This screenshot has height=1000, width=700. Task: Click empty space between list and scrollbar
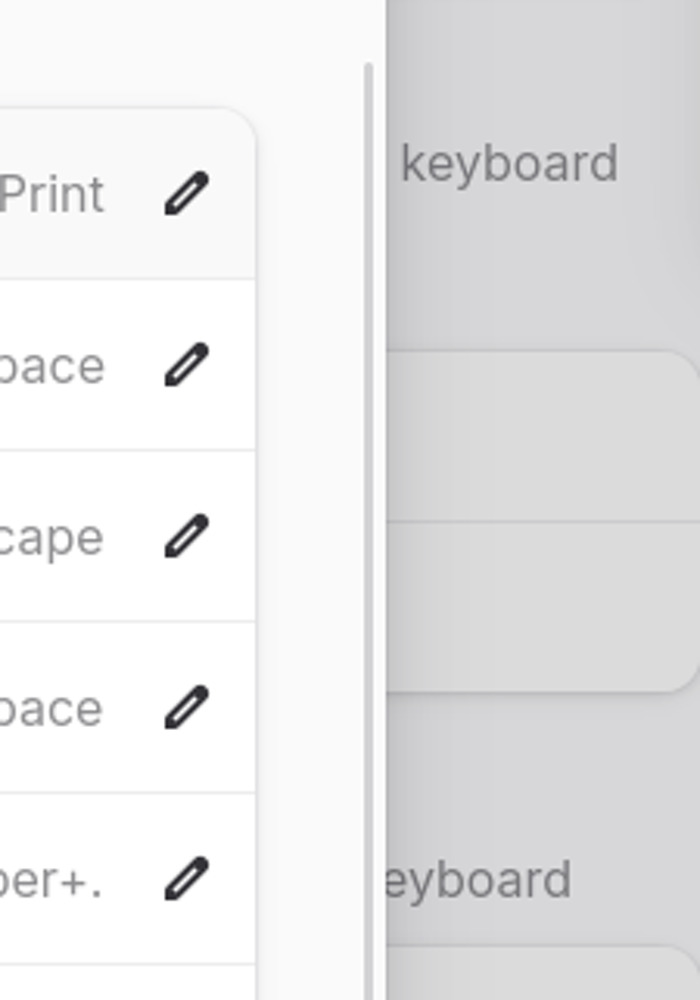coord(310,500)
